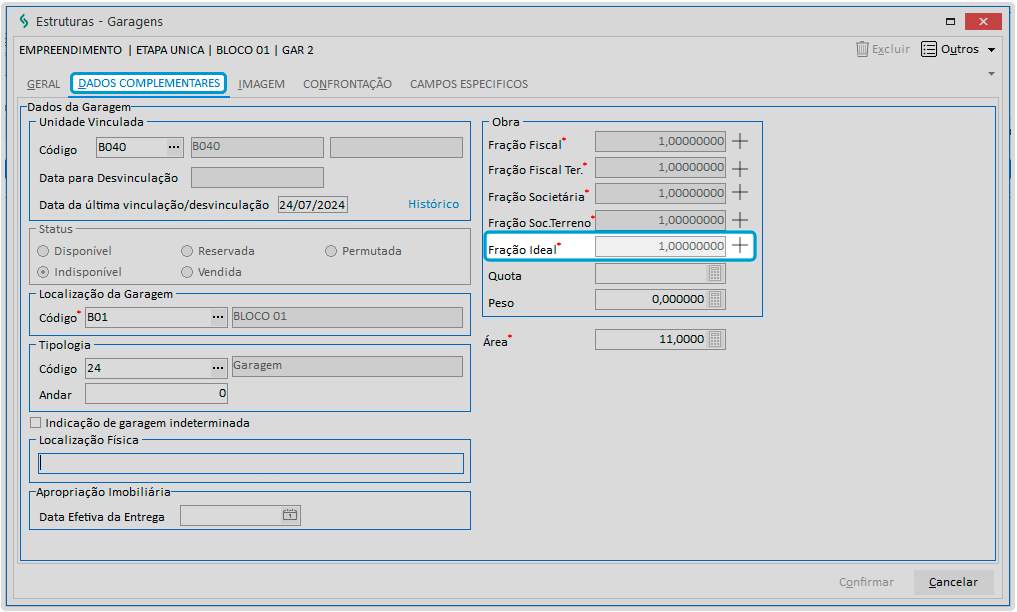Click the Fração Fiscal value field

click(x=660, y=141)
